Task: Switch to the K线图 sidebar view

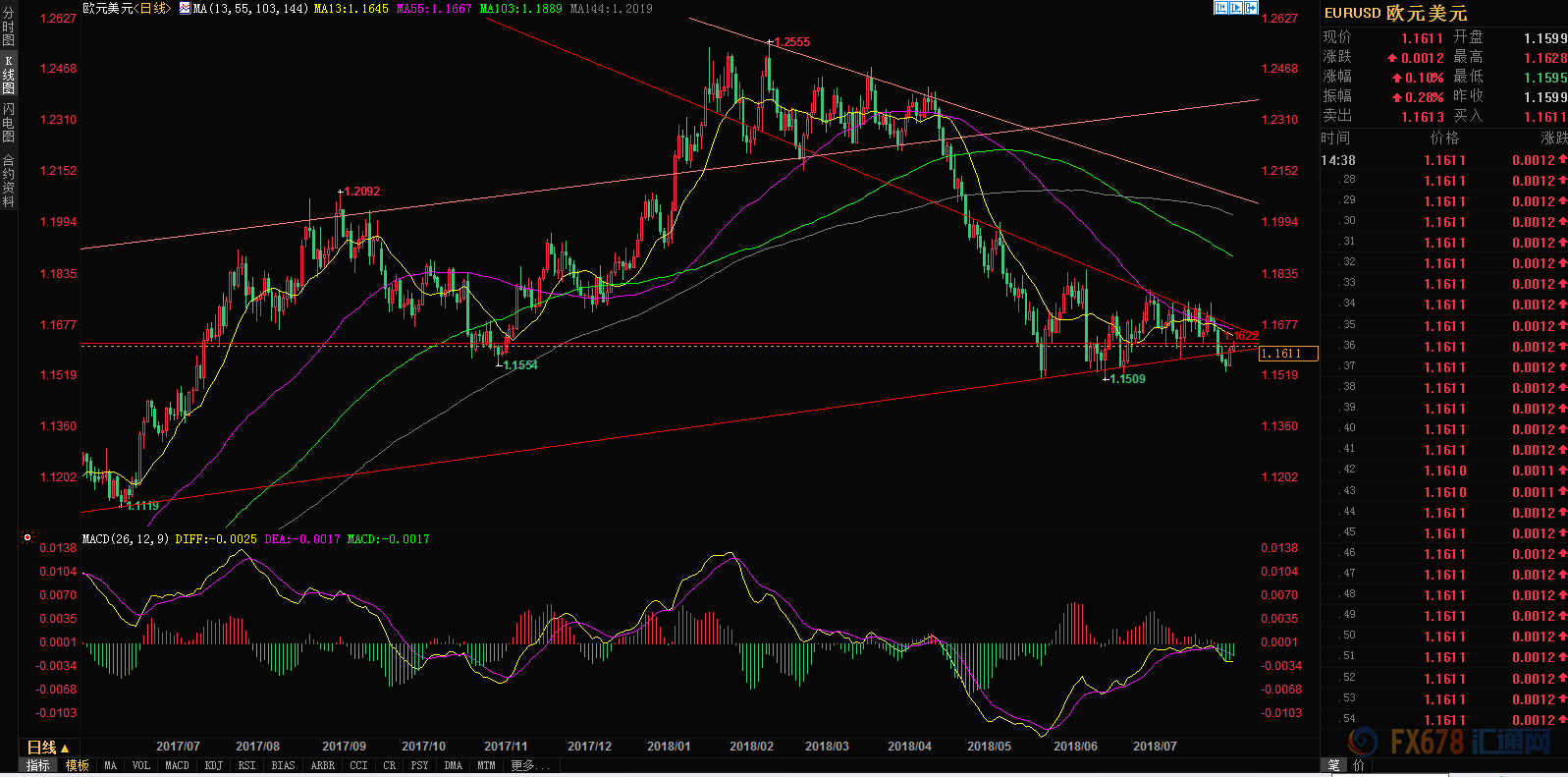Action: pos(9,76)
